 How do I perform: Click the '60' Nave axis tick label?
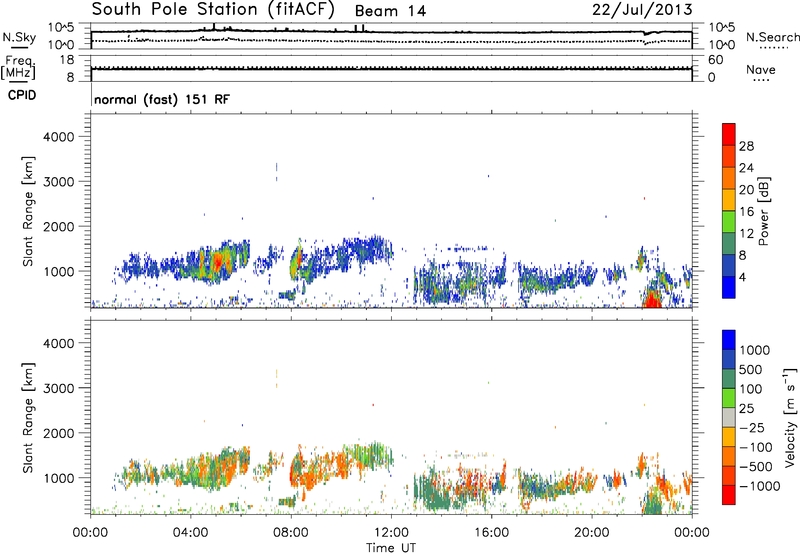coord(716,60)
